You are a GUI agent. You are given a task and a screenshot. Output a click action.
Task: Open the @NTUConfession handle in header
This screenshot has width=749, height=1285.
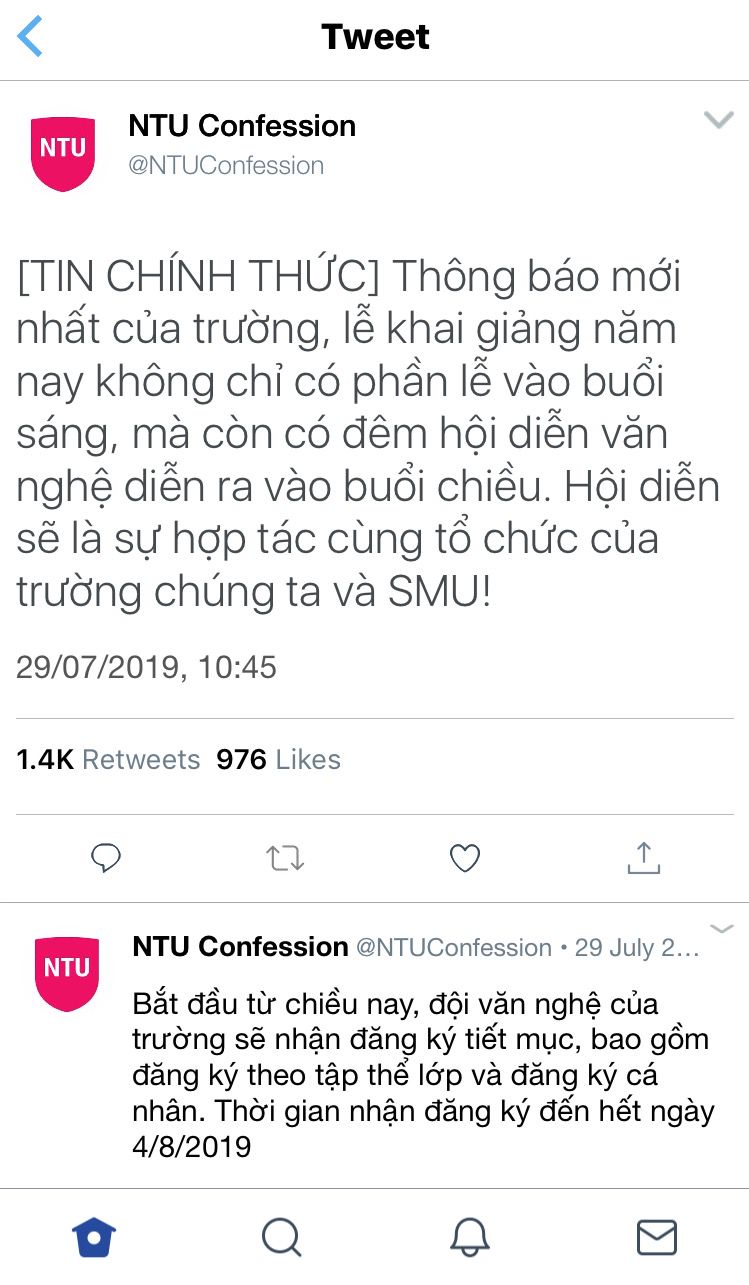click(226, 165)
